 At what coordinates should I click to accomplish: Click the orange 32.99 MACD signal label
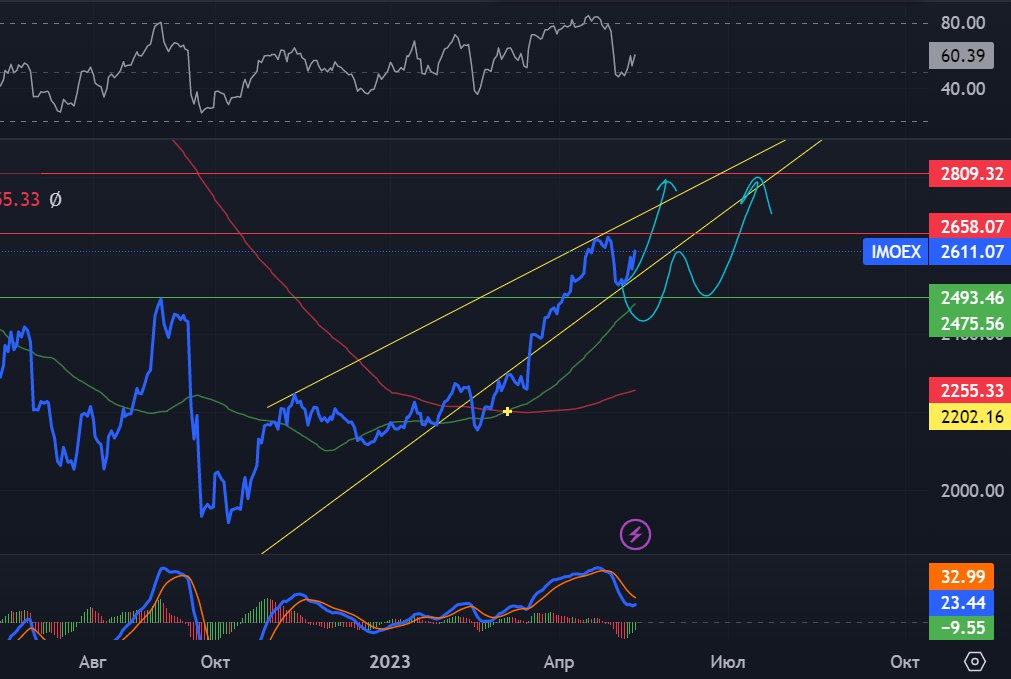tap(966, 576)
